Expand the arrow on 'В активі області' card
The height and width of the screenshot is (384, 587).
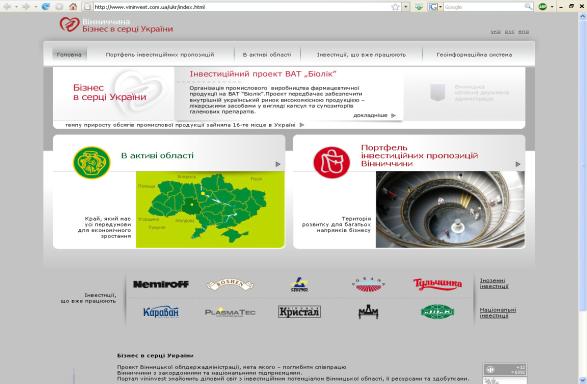(278, 164)
